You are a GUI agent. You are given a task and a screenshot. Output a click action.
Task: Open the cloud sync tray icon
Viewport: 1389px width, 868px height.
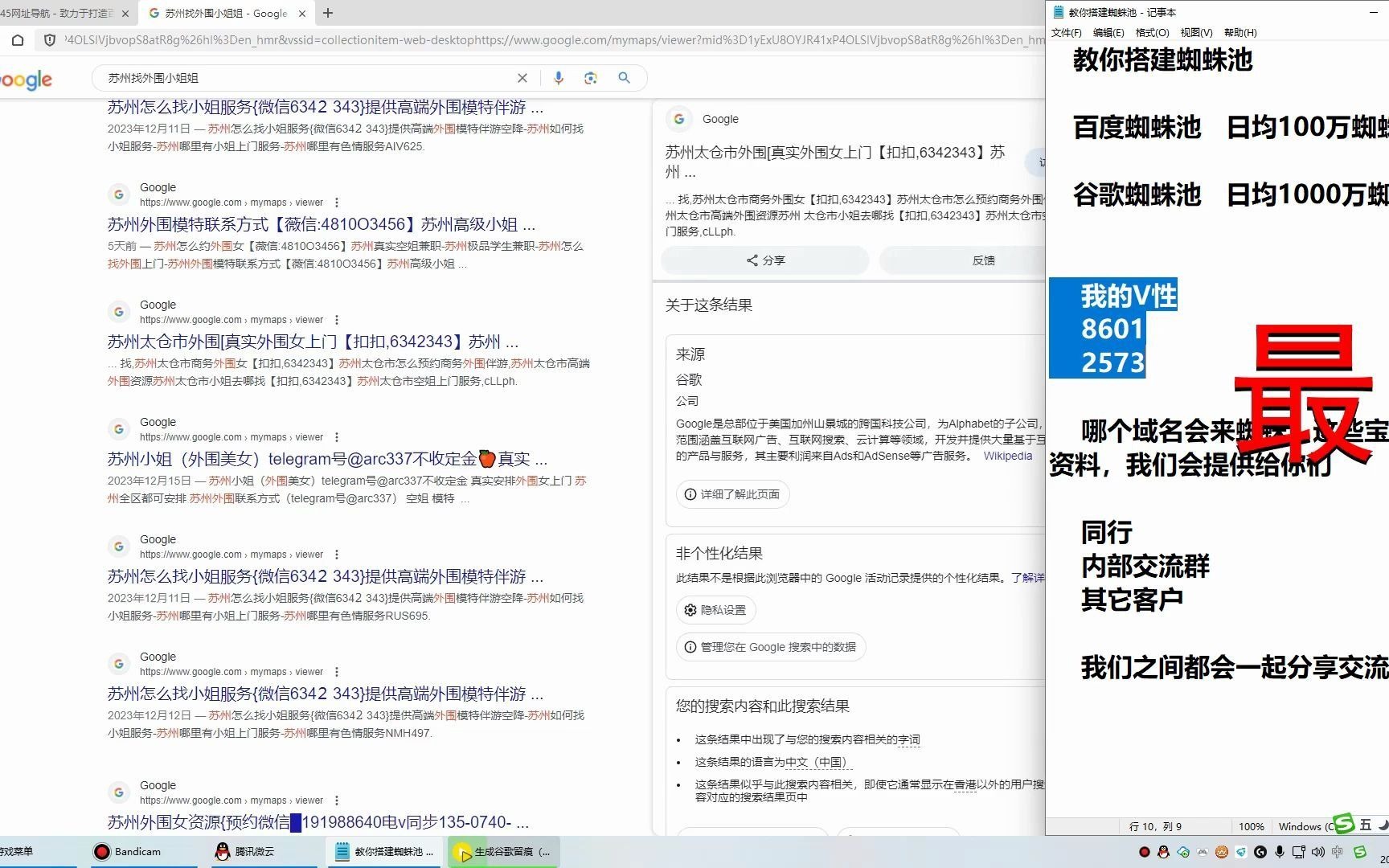1183,852
